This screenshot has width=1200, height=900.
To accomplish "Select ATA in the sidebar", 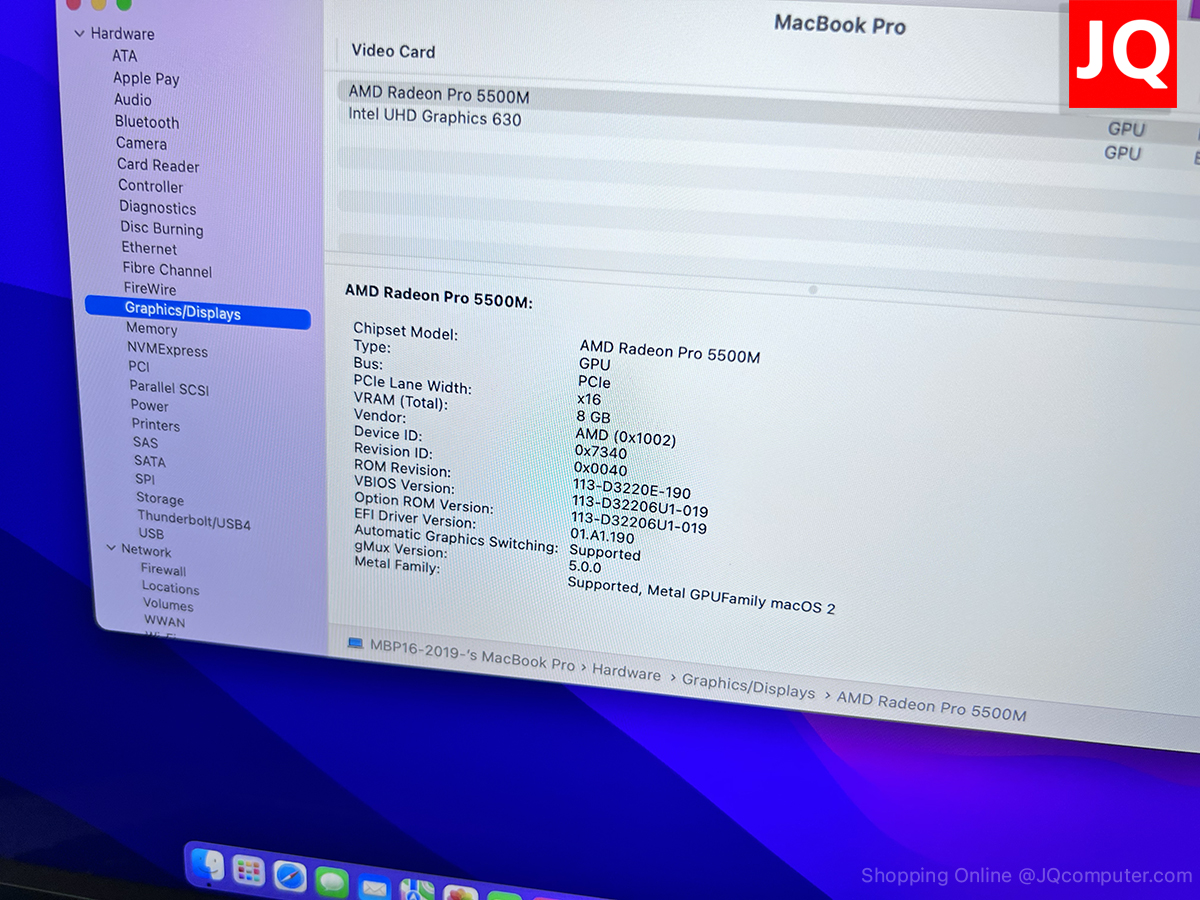I will pos(124,56).
